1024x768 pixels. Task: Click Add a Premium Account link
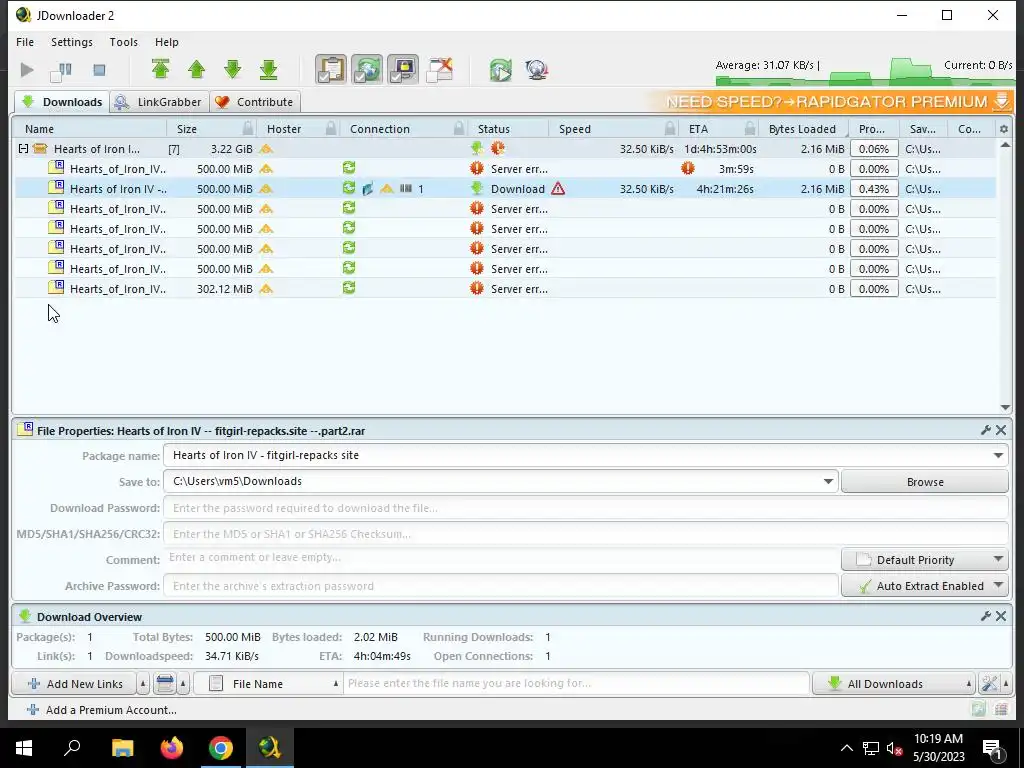[x=102, y=710]
